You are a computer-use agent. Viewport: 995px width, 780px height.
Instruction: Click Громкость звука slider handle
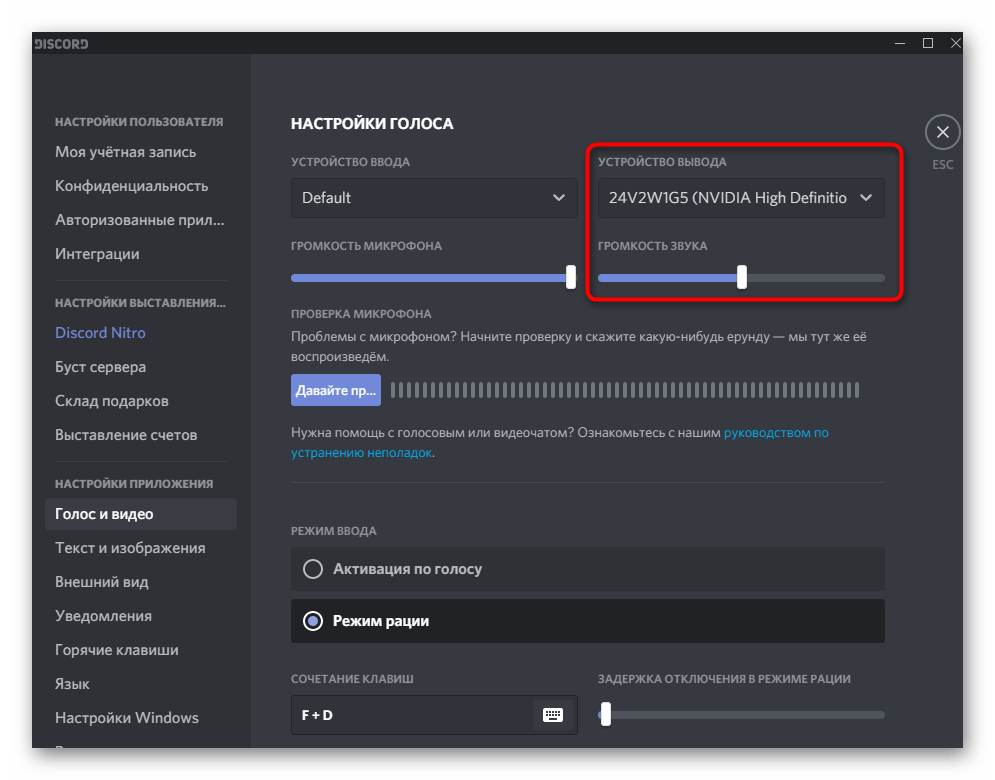pyautogui.click(x=742, y=278)
